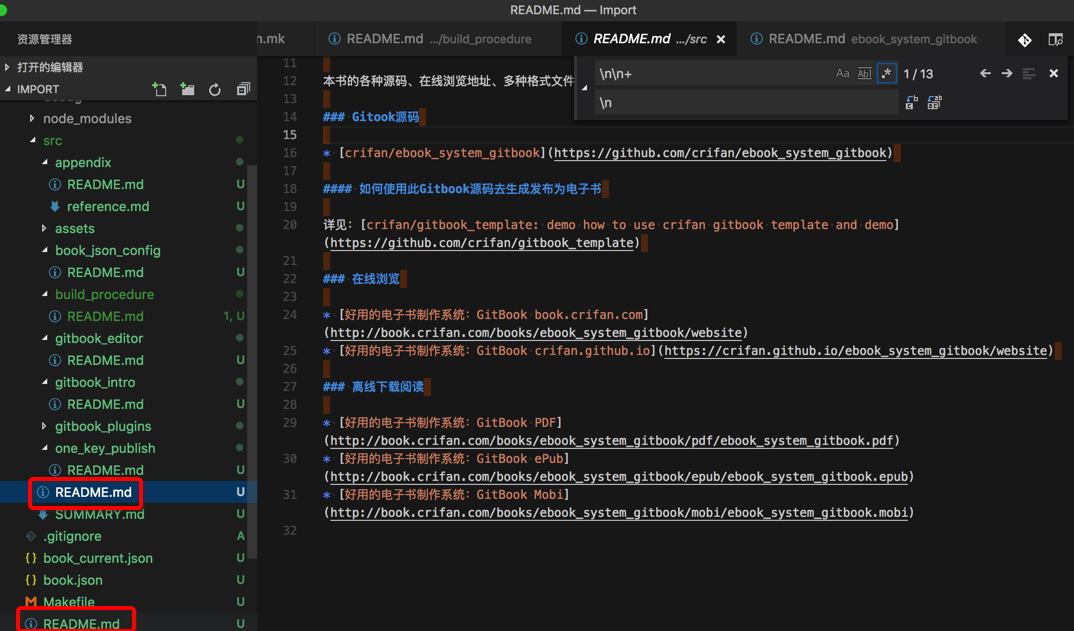Close the find and replace widget
Viewport: 1074px width, 631px height.
coord(1051,72)
